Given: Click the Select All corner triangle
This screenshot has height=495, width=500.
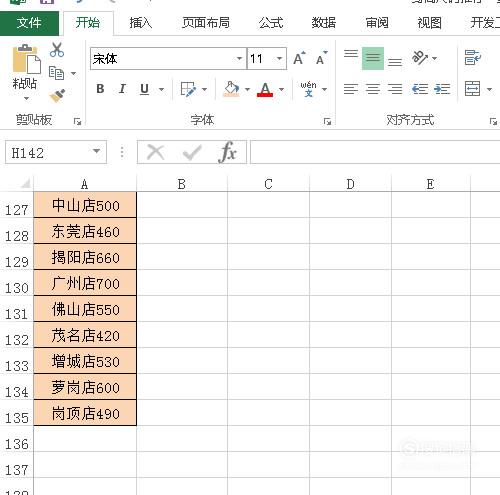Looking at the screenshot, I should point(26,183).
